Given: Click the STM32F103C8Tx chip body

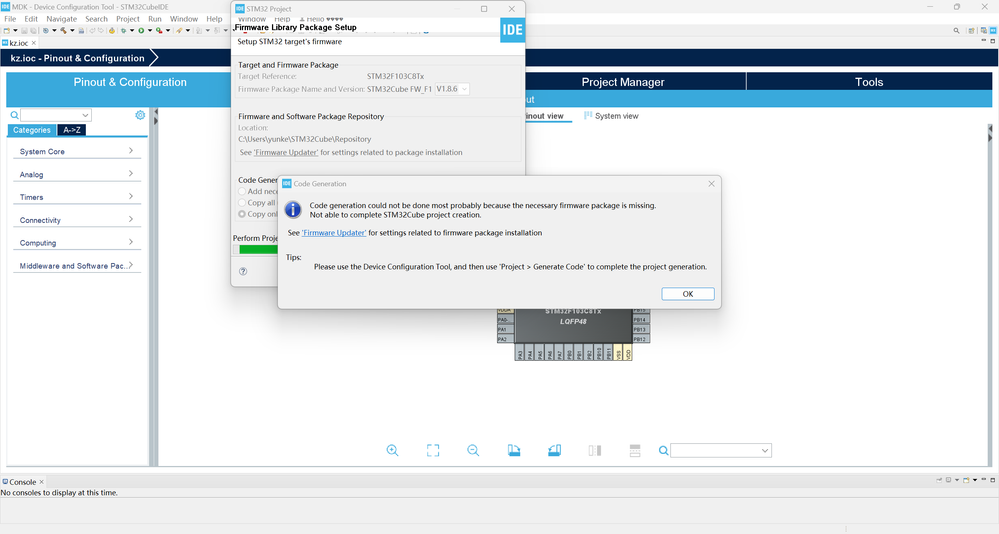Looking at the screenshot, I should coord(573,326).
